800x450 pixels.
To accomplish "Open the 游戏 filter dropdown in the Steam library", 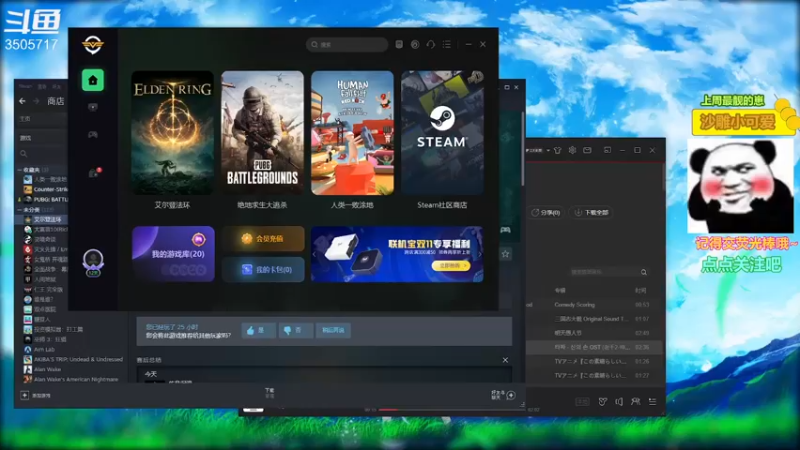I will pyautogui.click(x=43, y=138).
